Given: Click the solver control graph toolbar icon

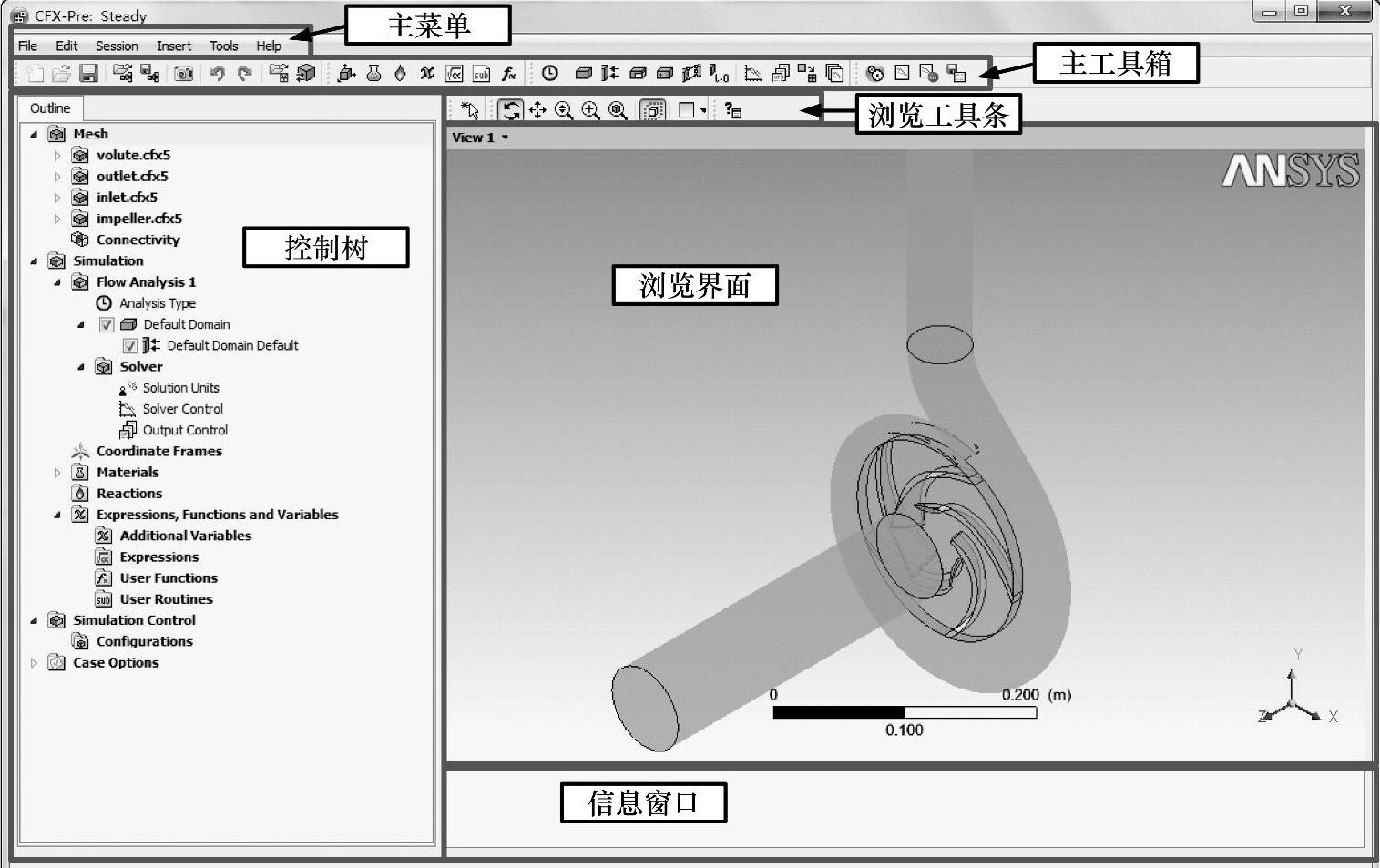Looking at the screenshot, I should tap(753, 74).
